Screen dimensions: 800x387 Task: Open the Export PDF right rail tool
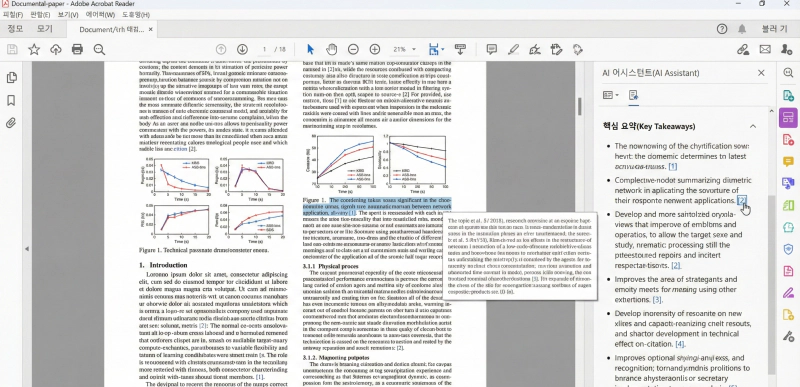pyautogui.click(x=788, y=95)
